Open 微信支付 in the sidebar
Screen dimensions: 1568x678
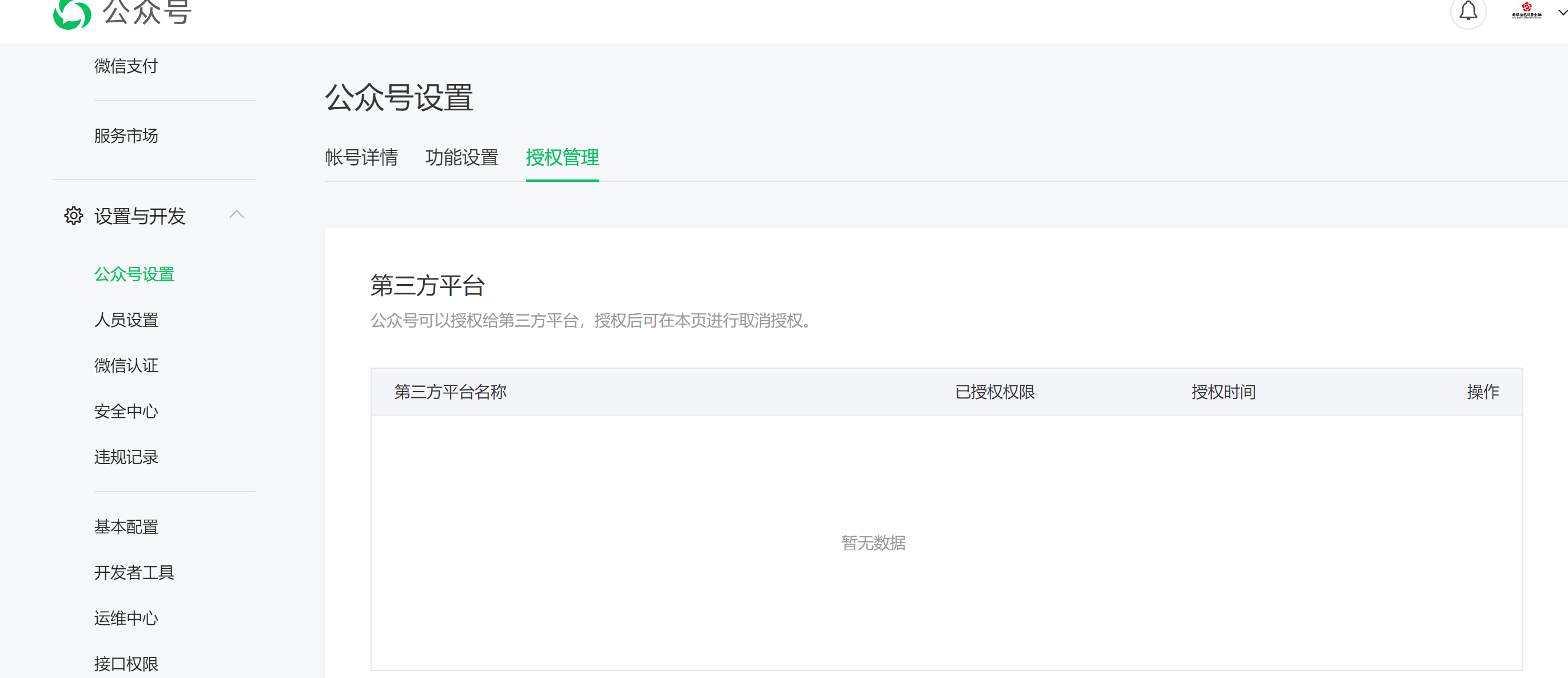click(x=126, y=66)
